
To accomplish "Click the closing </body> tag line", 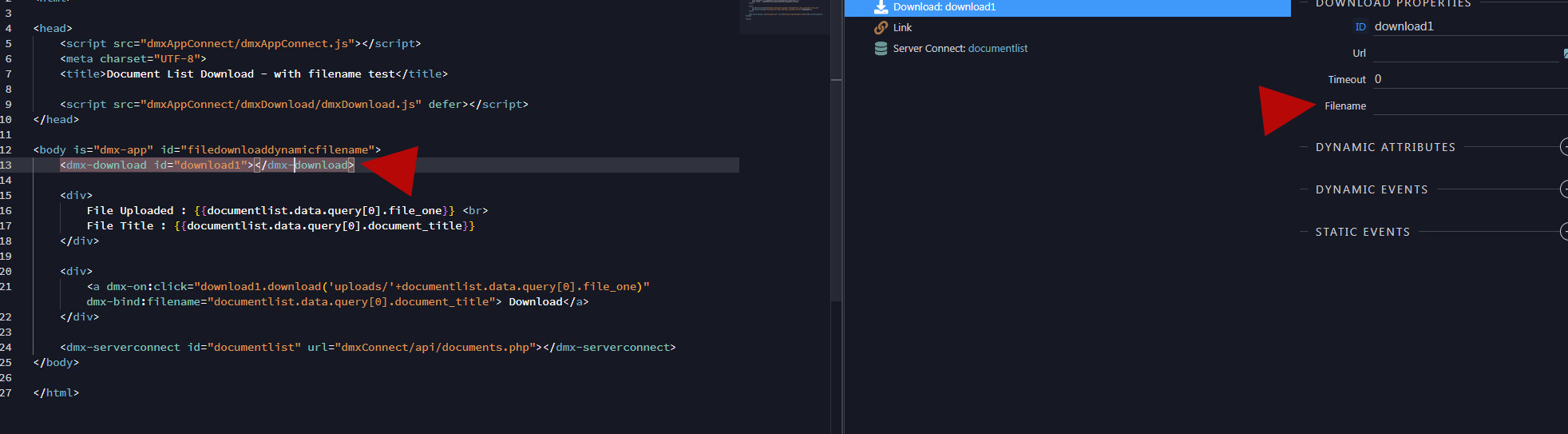I will pos(56,362).
